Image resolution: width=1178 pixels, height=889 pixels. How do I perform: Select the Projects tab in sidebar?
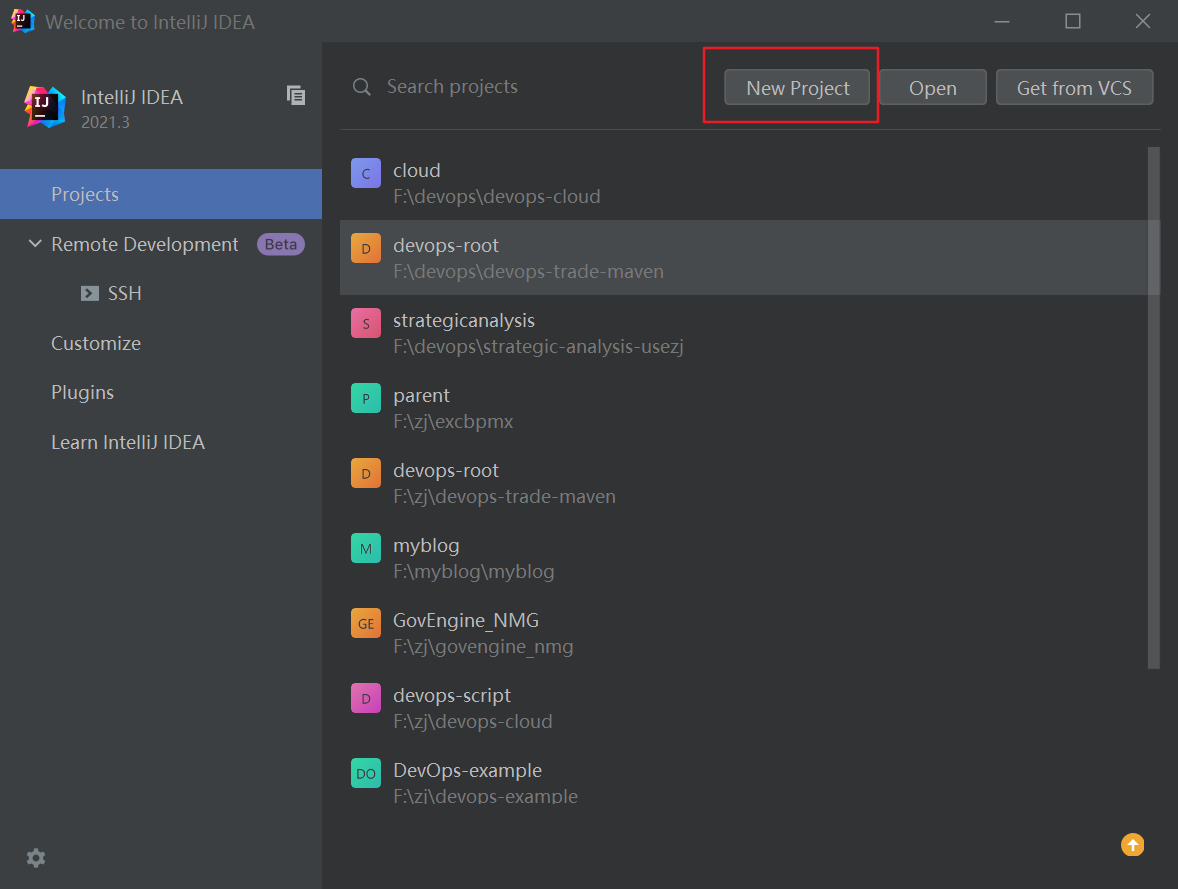[x=161, y=194]
